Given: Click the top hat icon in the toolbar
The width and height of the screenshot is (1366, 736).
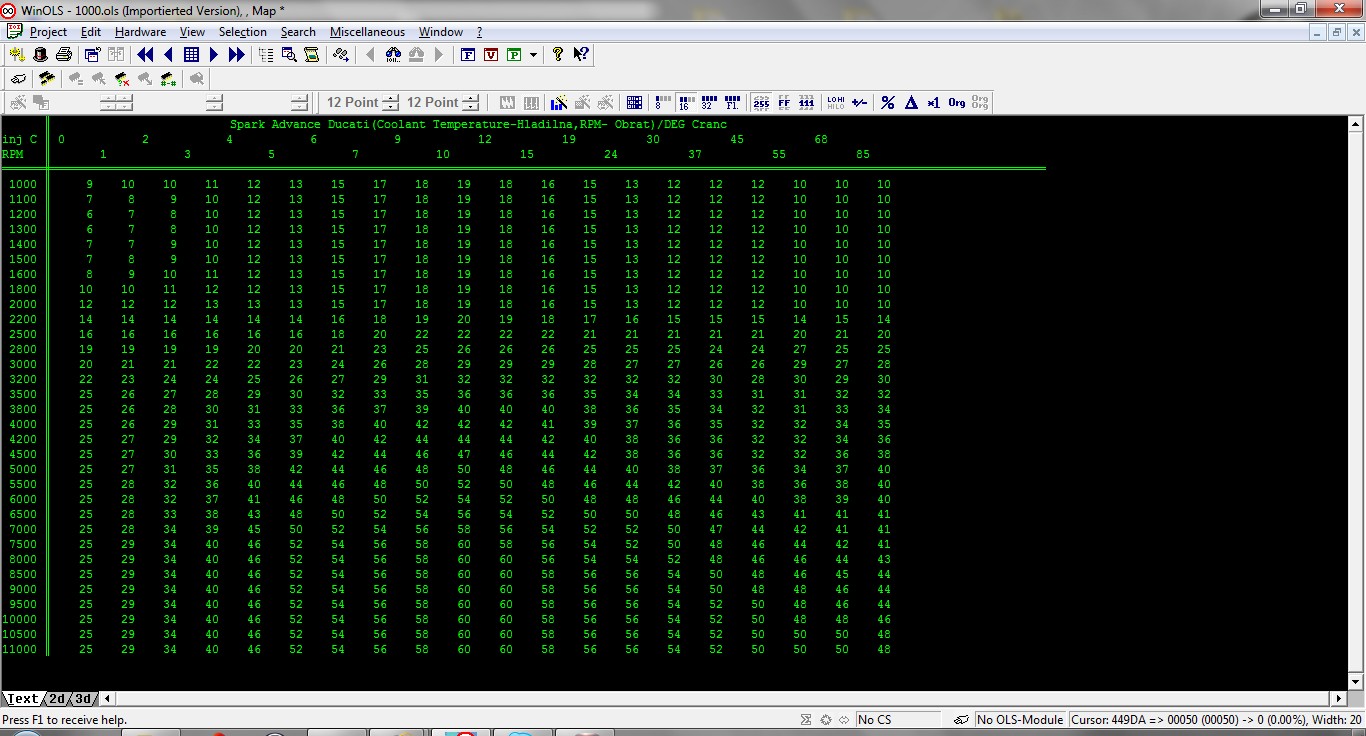Looking at the screenshot, I should click(41, 55).
